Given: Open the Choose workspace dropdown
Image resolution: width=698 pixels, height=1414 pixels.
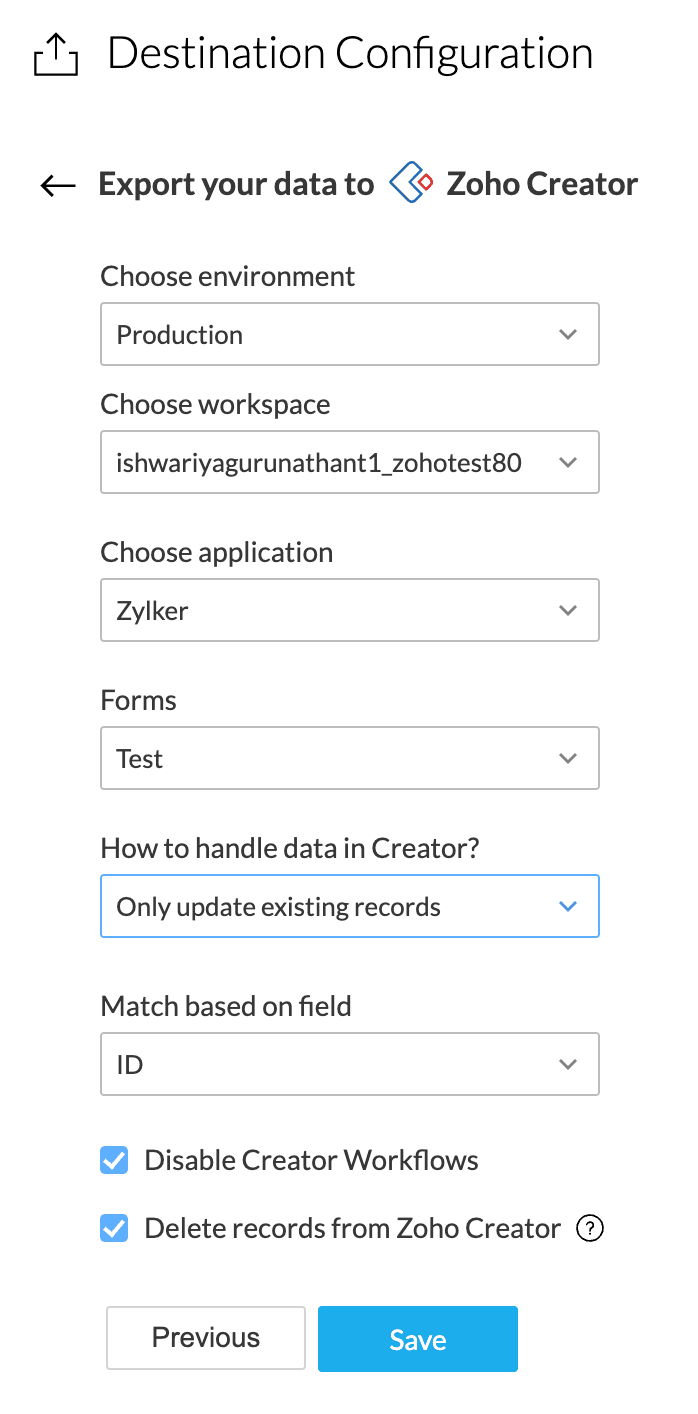Looking at the screenshot, I should [x=349, y=462].
